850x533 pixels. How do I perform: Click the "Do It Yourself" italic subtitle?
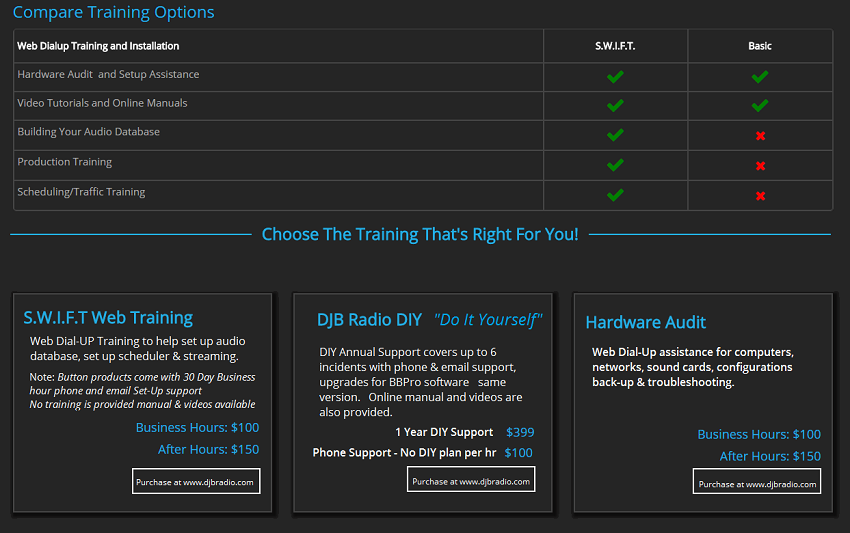487,320
